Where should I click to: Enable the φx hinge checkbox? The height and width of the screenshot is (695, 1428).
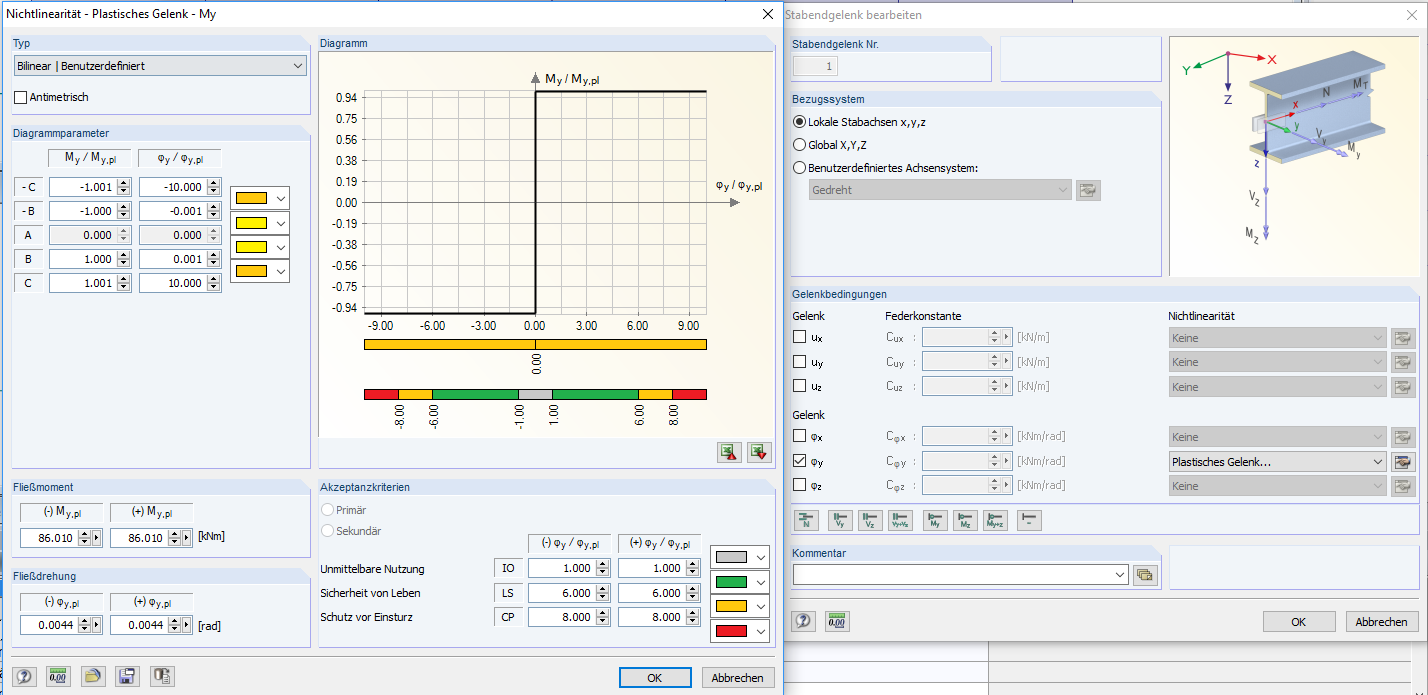tap(799, 436)
